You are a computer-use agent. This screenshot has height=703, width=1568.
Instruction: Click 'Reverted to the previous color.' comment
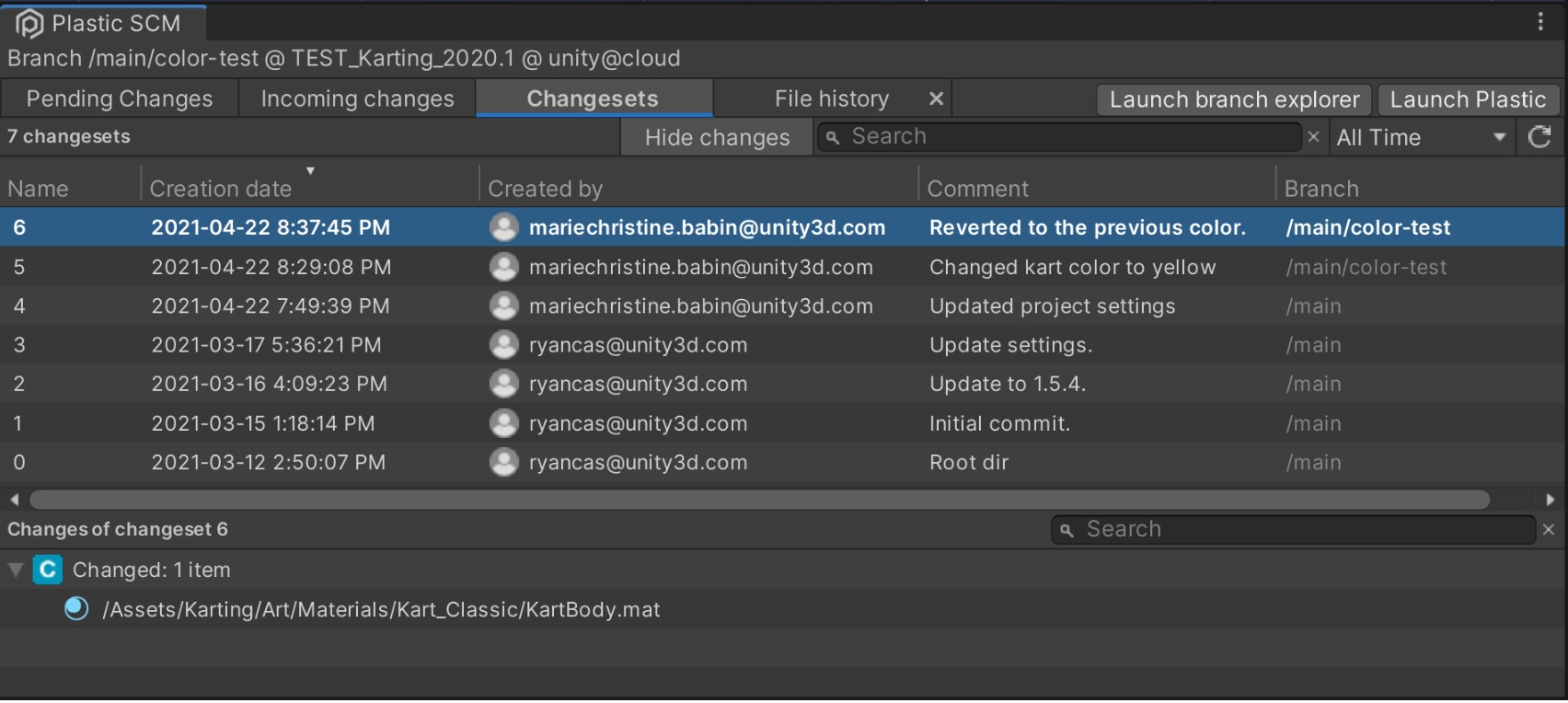click(x=1087, y=227)
